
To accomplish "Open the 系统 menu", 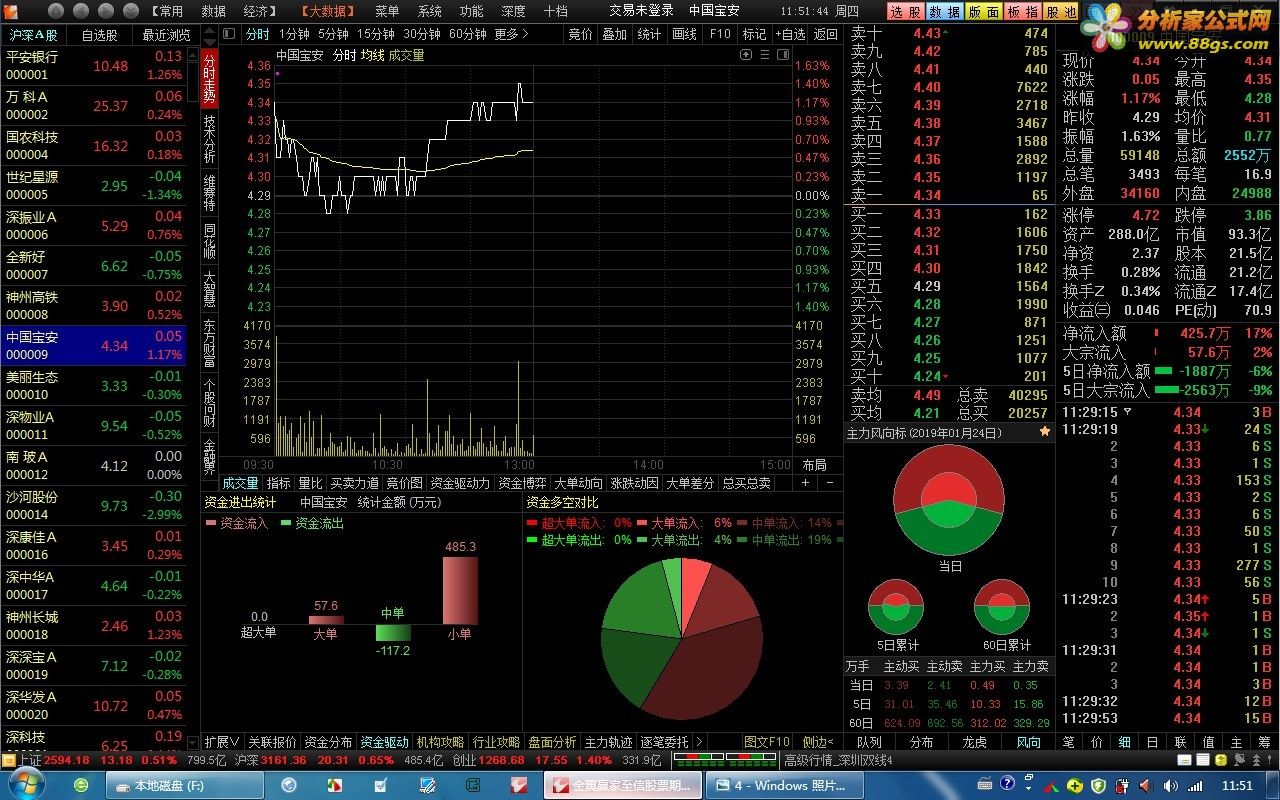I will tap(430, 10).
